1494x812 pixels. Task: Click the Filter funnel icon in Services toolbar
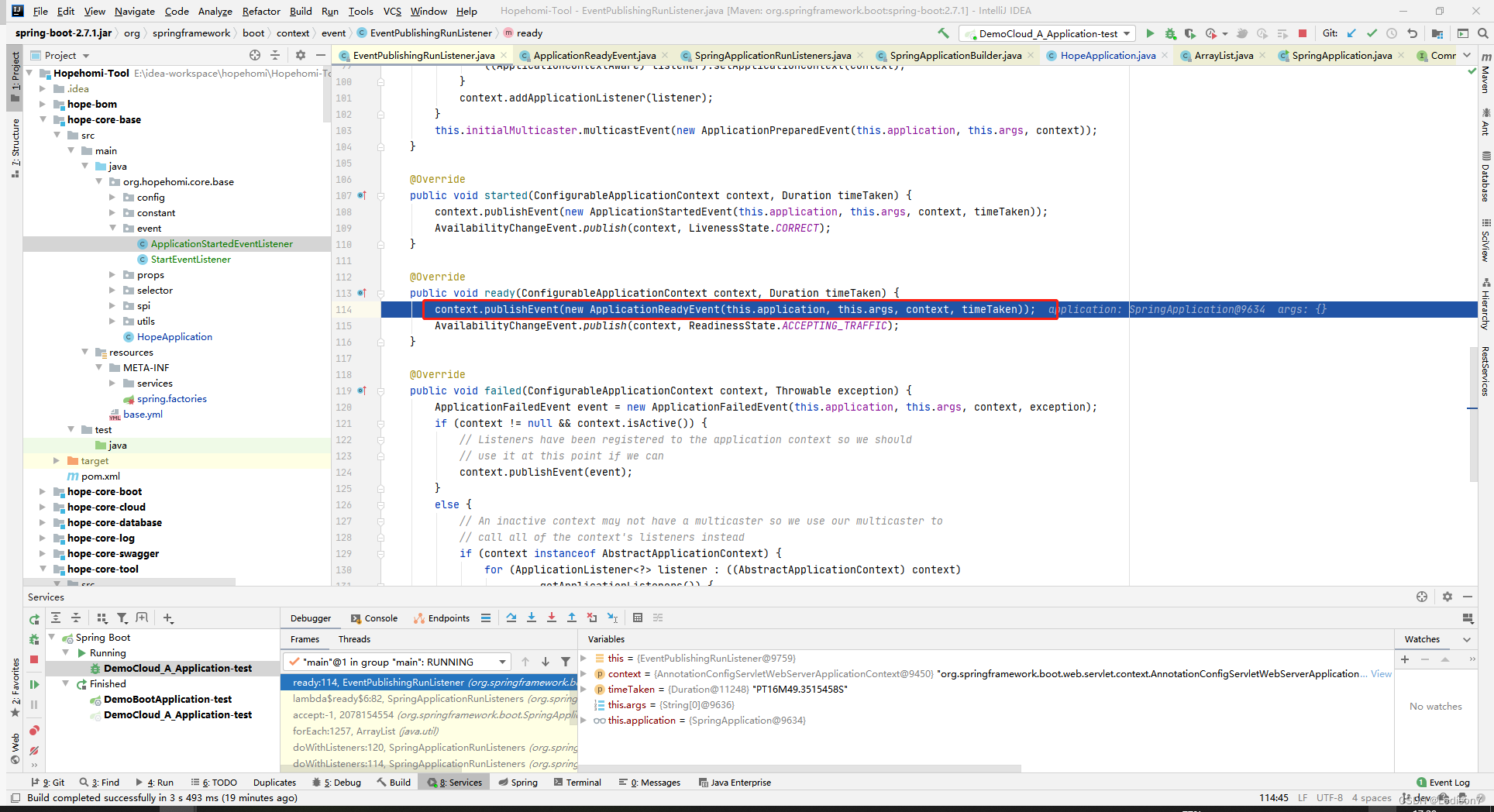point(122,618)
